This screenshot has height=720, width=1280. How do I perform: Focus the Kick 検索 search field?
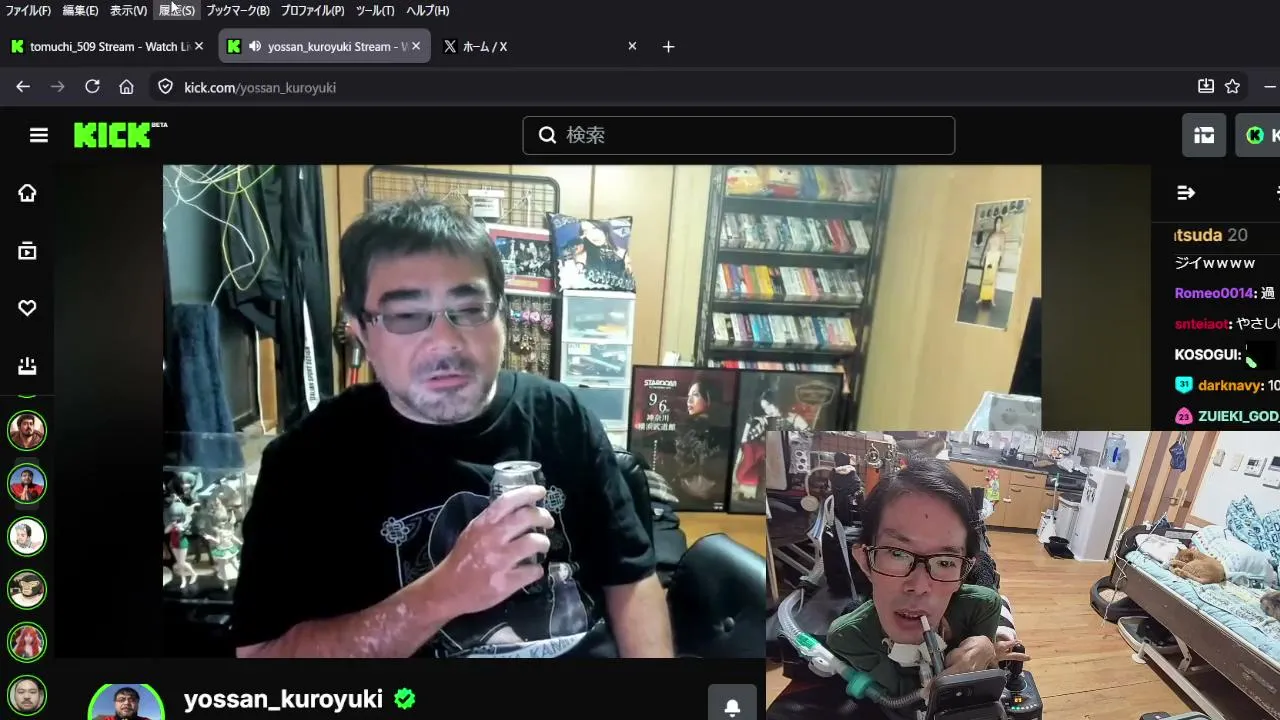(x=739, y=135)
